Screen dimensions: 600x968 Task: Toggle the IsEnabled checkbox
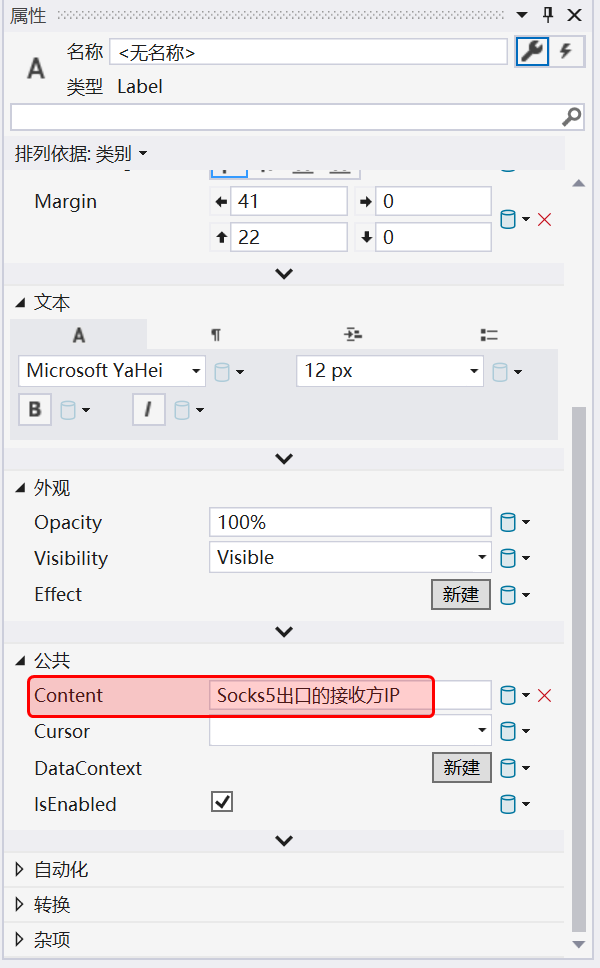coord(222,802)
